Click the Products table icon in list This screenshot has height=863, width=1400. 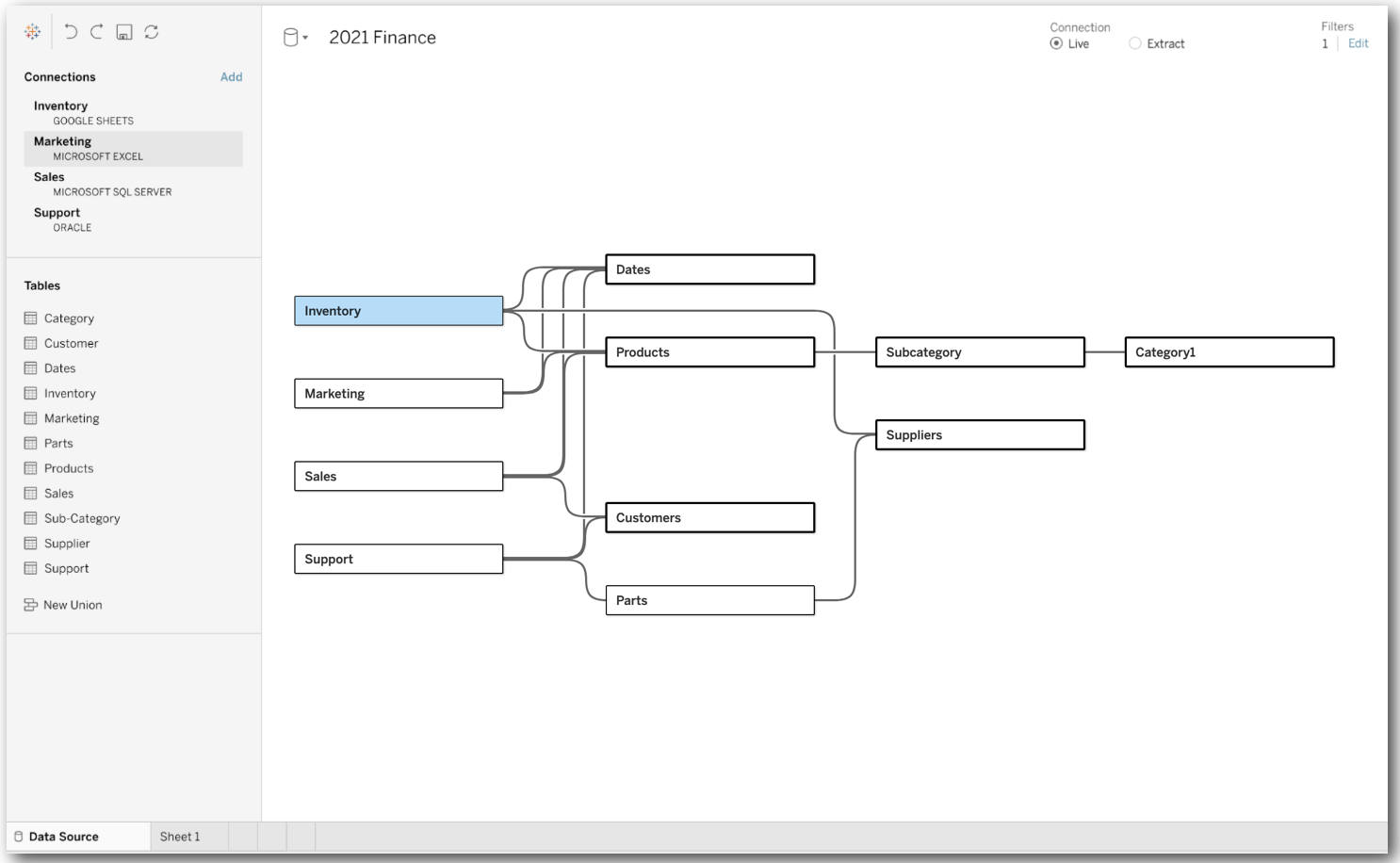[30, 468]
